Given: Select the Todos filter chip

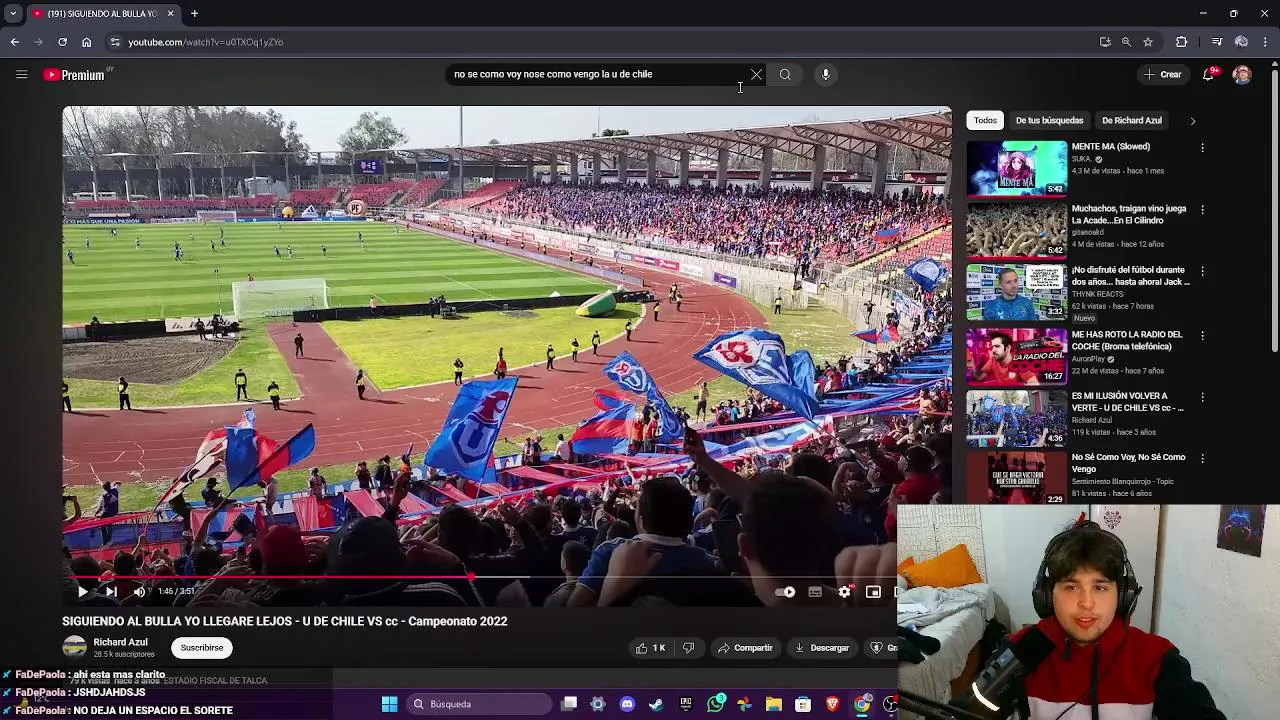Looking at the screenshot, I should pyautogui.click(x=985, y=120).
